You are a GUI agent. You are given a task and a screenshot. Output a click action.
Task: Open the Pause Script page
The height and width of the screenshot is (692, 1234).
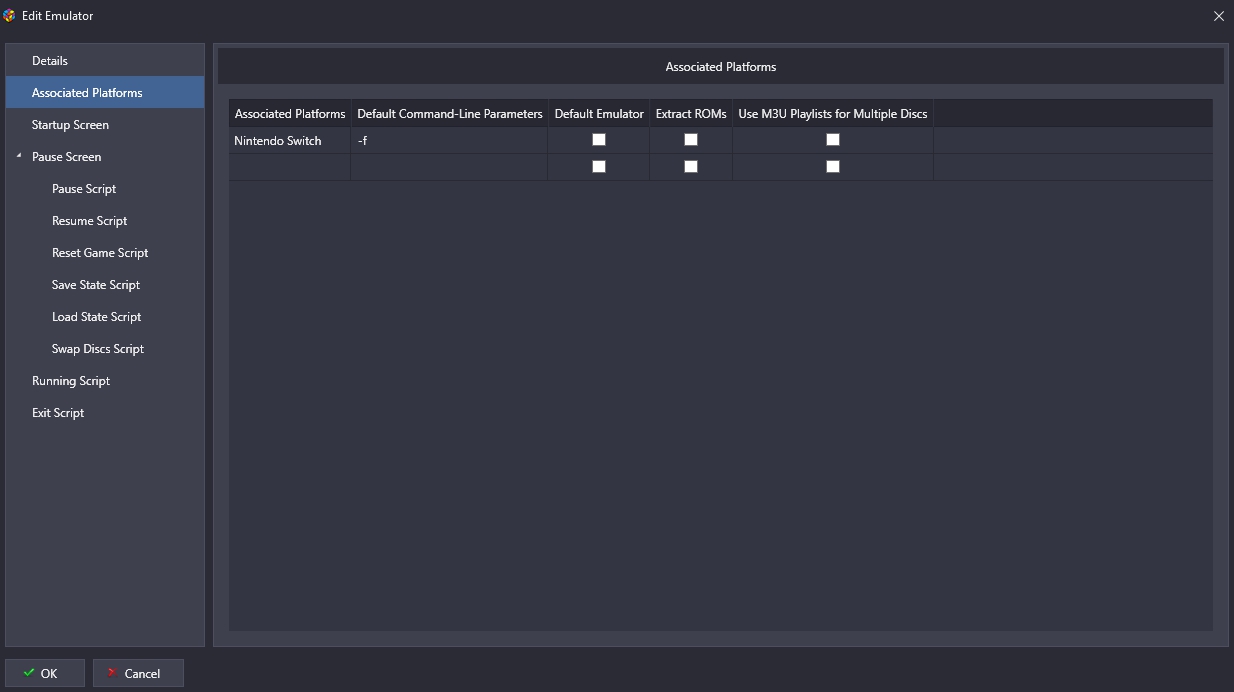pyautogui.click(x=84, y=189)
